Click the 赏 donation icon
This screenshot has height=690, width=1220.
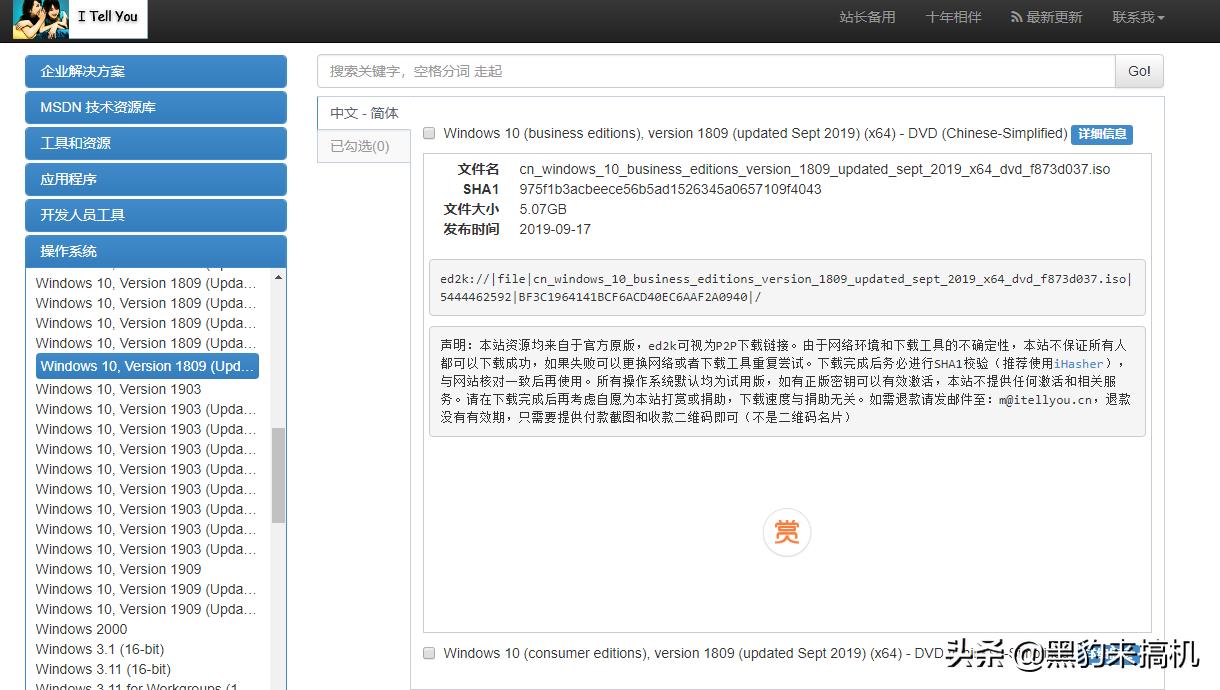pyautogui.click(x=786, y=532)
